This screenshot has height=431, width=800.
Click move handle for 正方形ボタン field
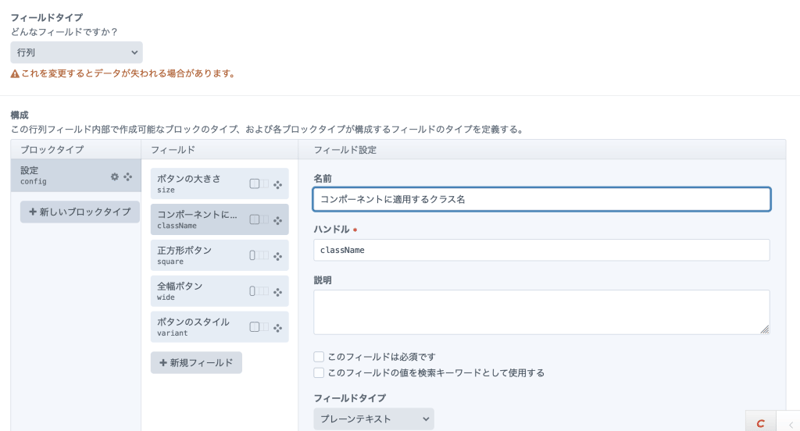278,256
